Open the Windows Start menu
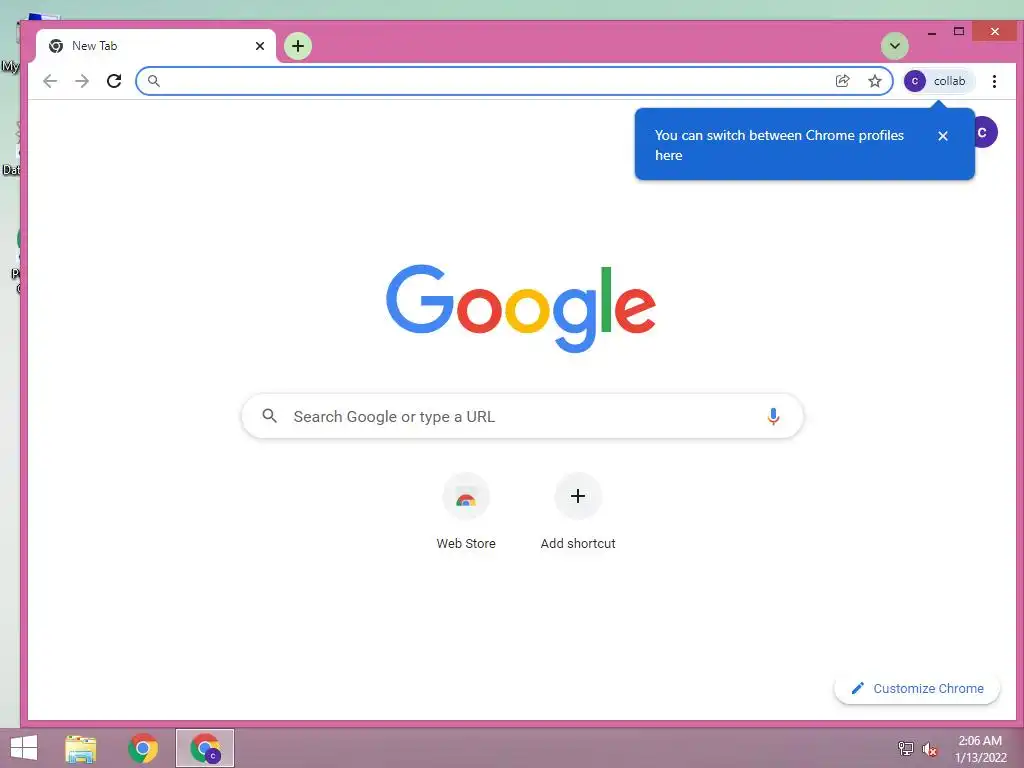Screen dimensions: 1024x768 point(24,748)
